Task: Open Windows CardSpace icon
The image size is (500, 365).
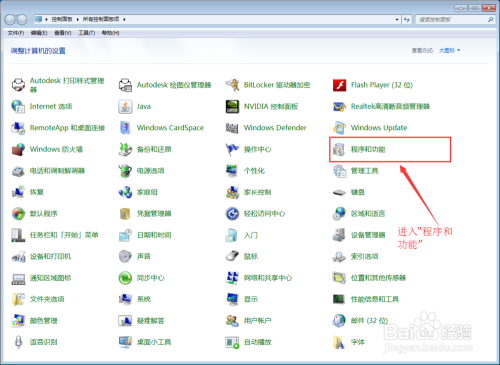Action: coord(125,128)
